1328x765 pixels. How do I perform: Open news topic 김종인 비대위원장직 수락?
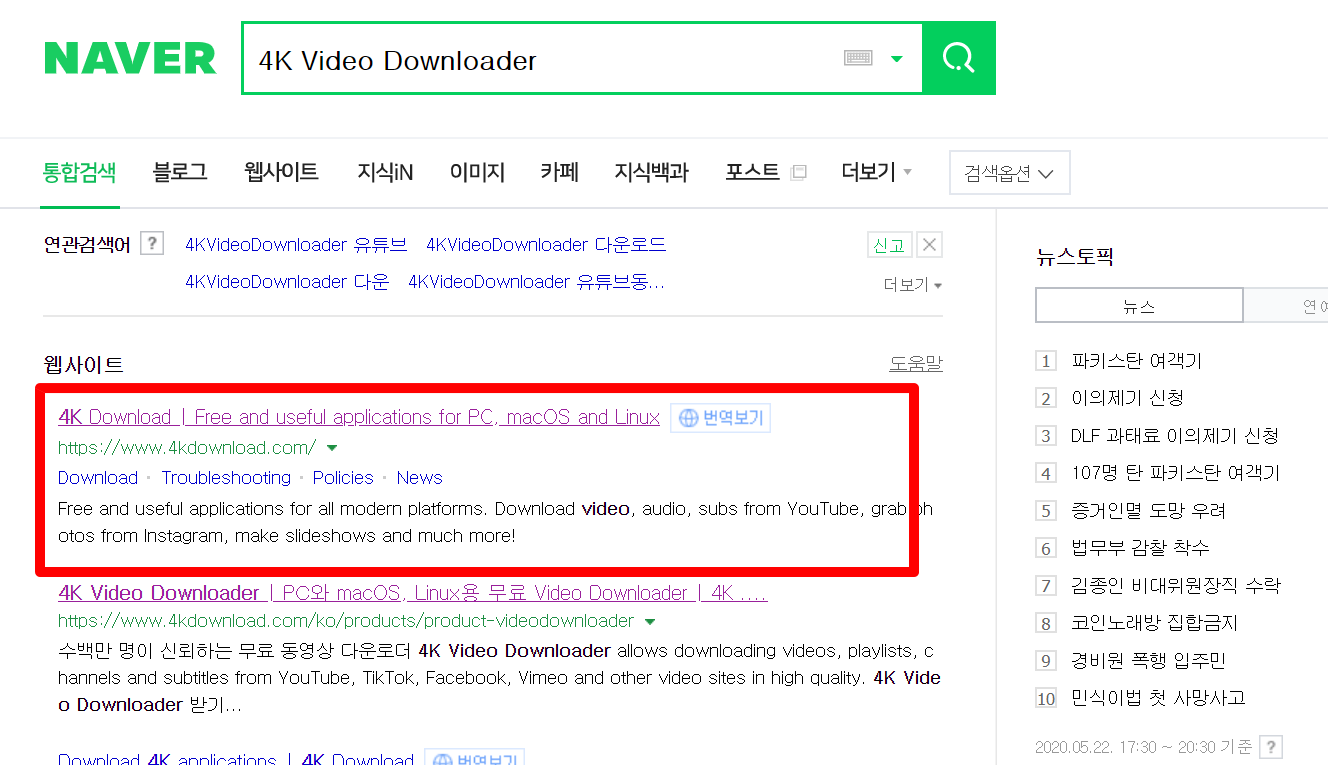coord(1175,586)
